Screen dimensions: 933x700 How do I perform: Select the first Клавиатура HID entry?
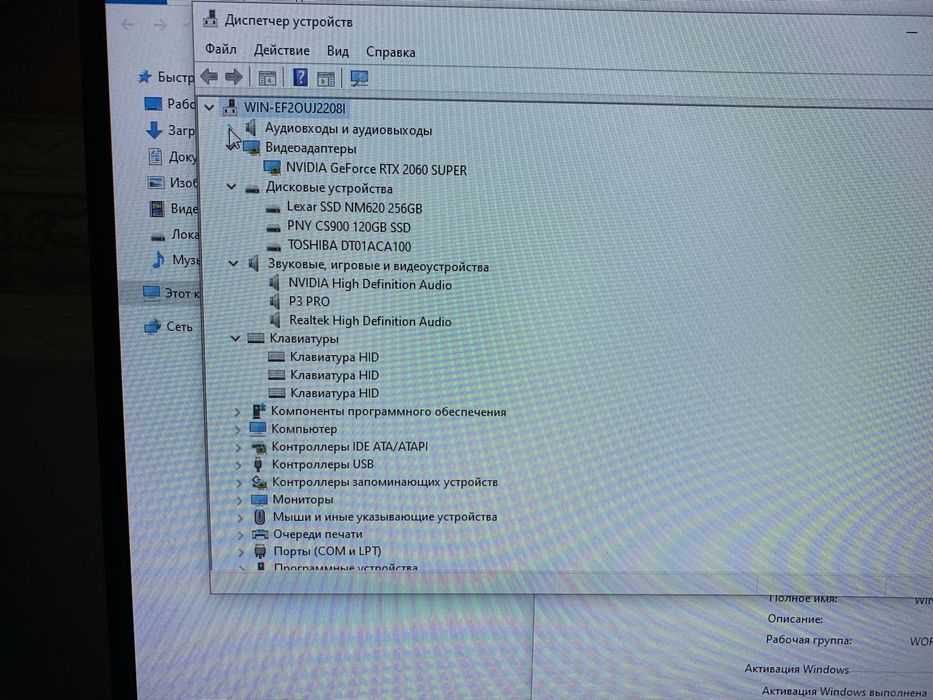click(x=334, y=357)
